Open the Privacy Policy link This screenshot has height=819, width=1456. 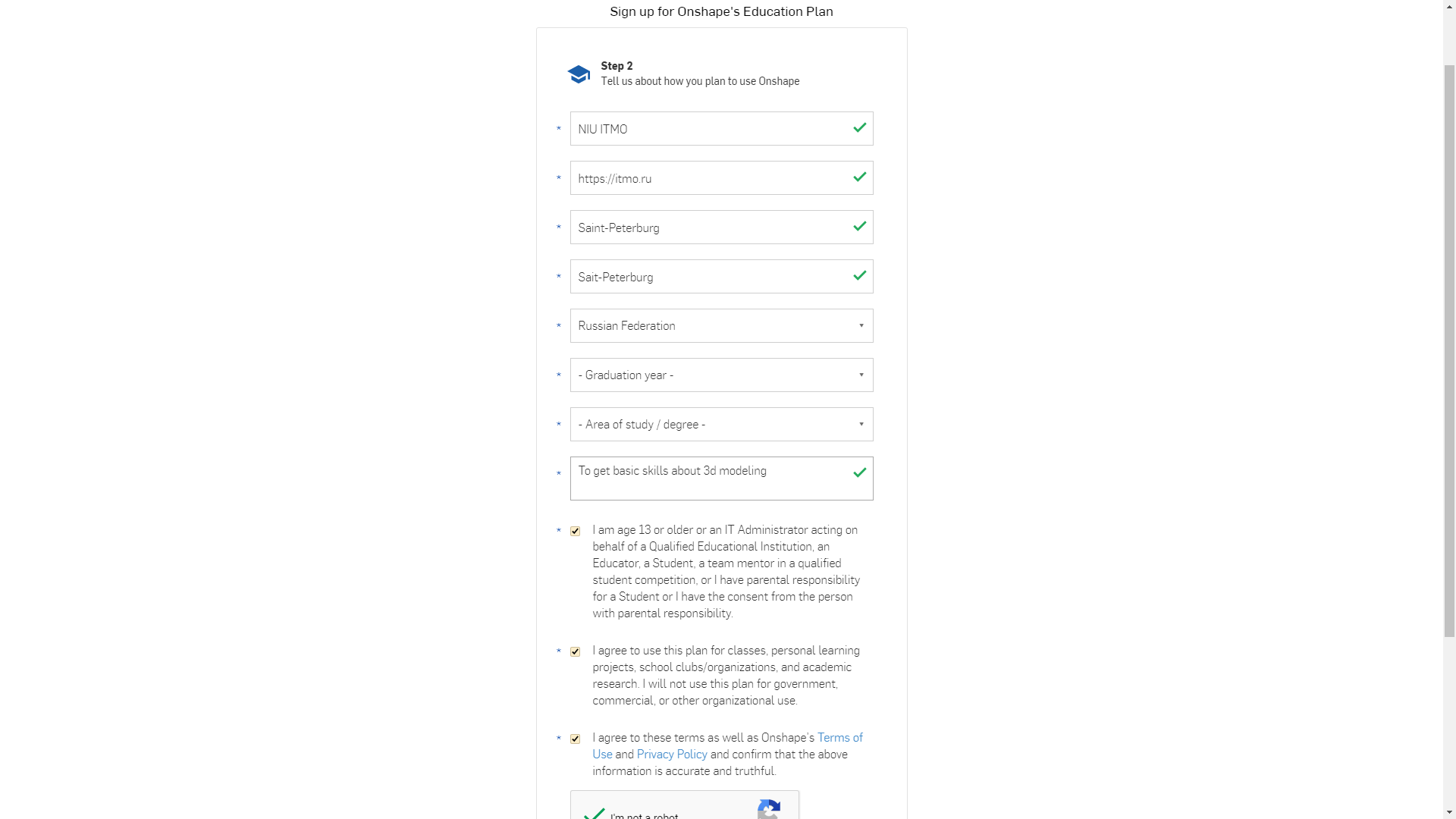[672, 754]
